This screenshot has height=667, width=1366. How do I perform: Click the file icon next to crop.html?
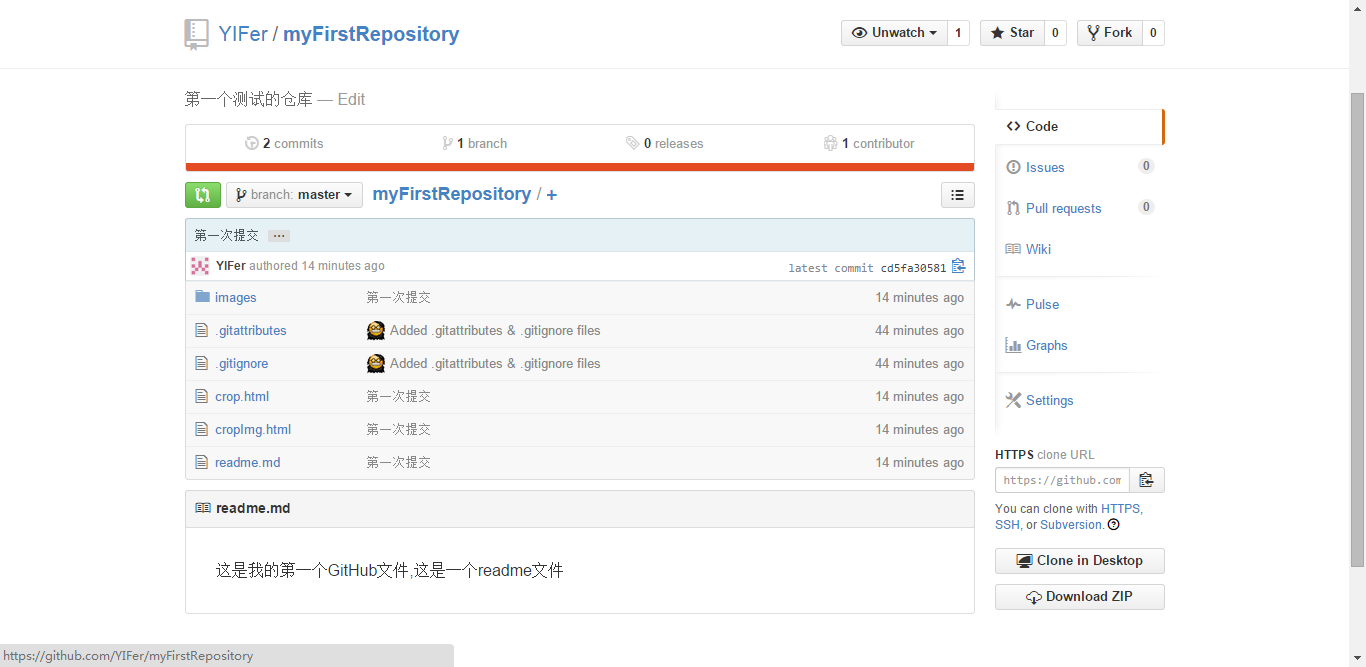coord(202,396)
